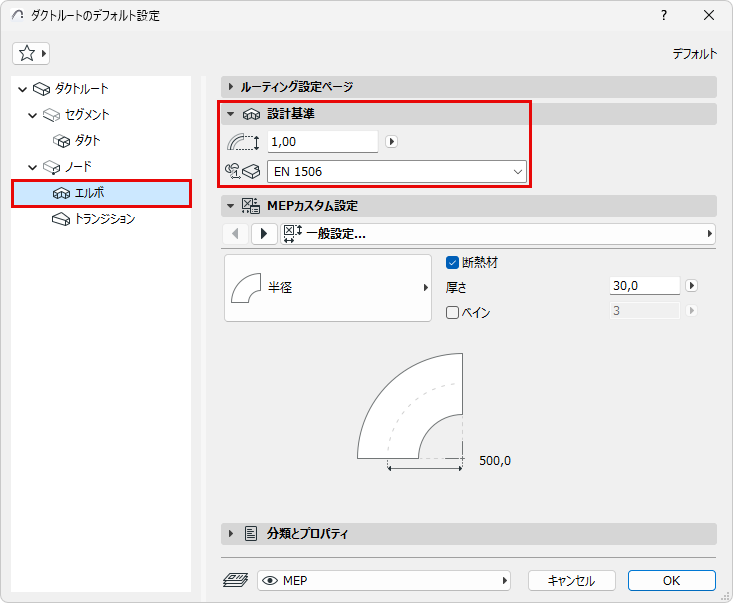Click the elbow preview drawing
This screenshot has width=733, height=603.
coord(410,406)
